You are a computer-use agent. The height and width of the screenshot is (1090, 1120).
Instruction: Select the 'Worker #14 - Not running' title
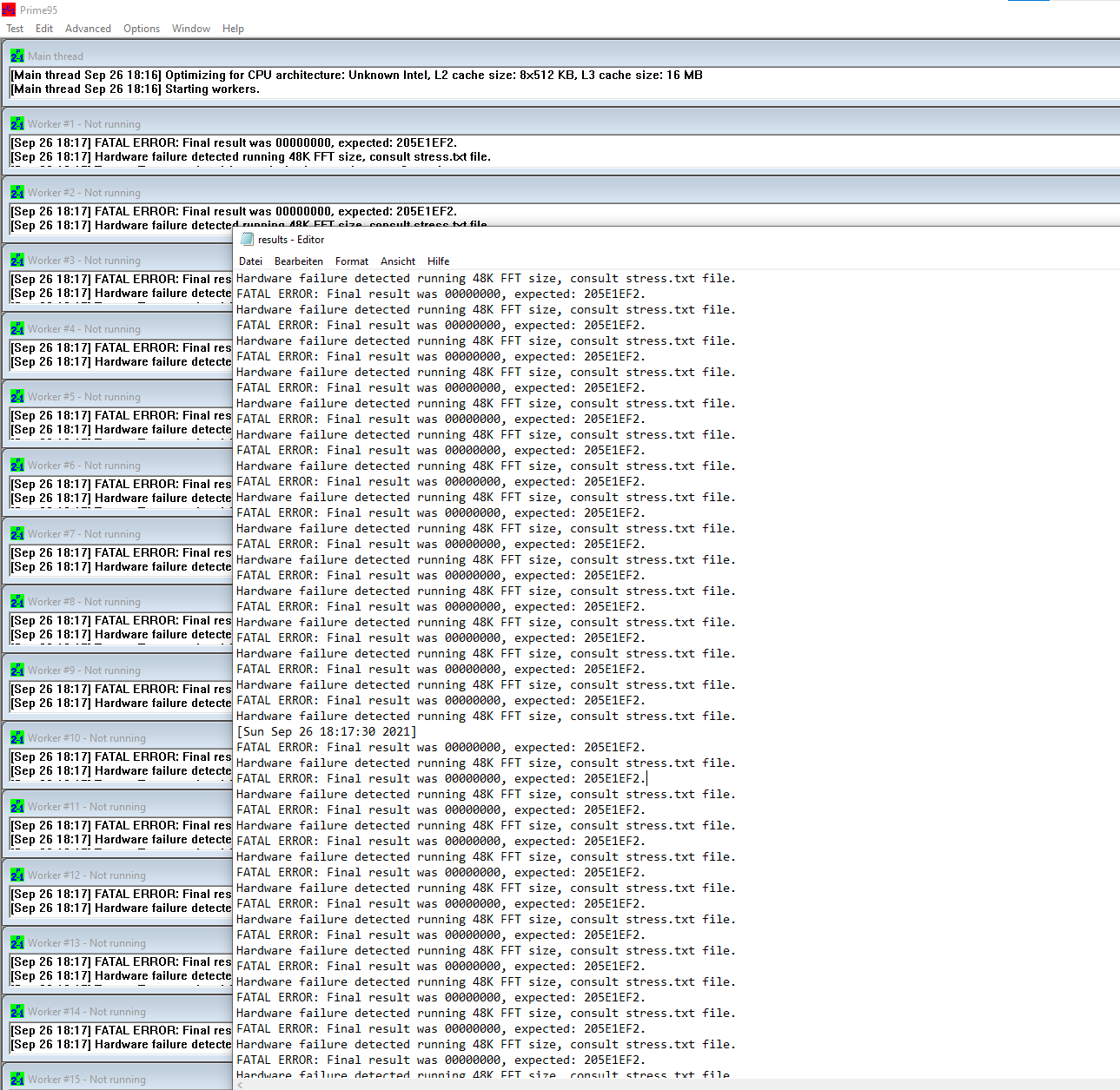point(87,1012)
